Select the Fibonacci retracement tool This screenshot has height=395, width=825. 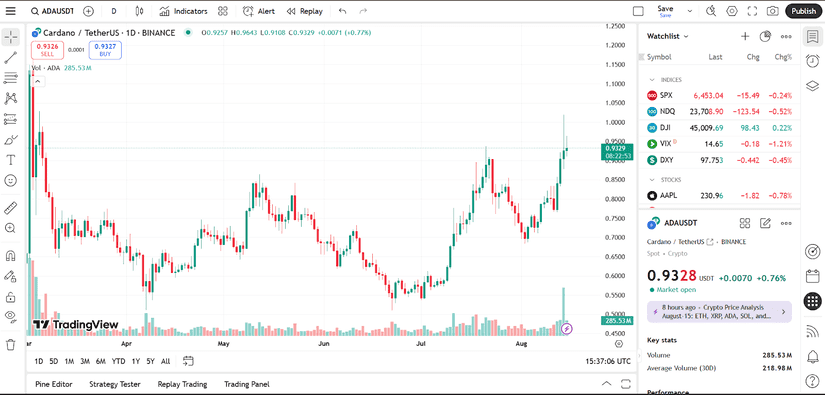point(11,78)
